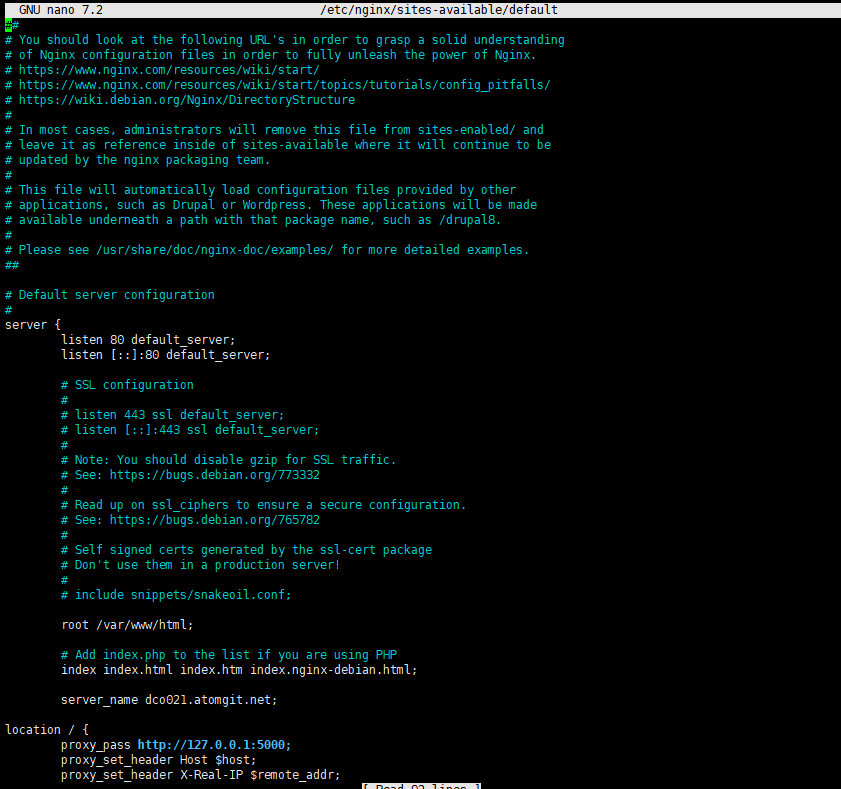This screenshot has width=841, height=789.
Task: Click the '# Default server configuration' comment
Action: (x=110, y=295)
